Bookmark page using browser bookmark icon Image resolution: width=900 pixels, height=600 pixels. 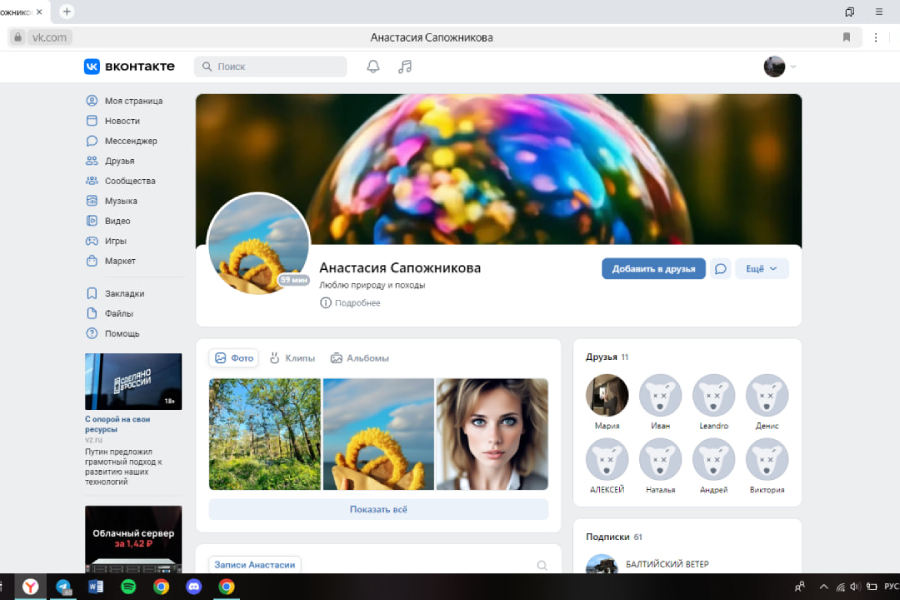(x=846, y=37)
